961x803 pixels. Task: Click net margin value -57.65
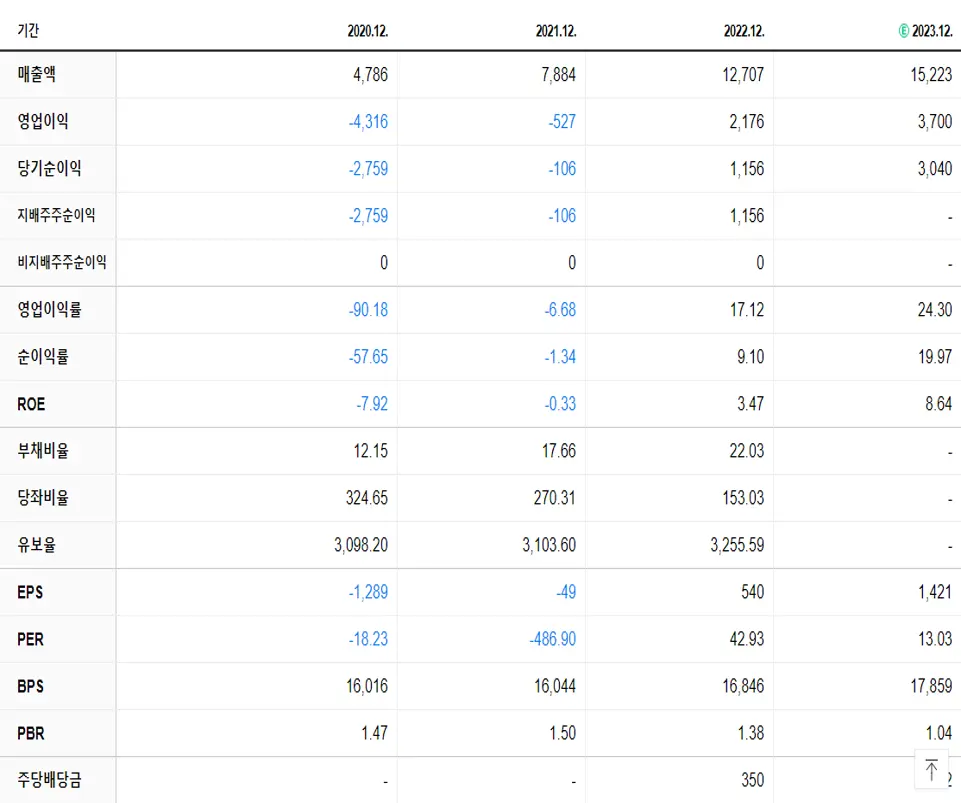click(368, 357)
